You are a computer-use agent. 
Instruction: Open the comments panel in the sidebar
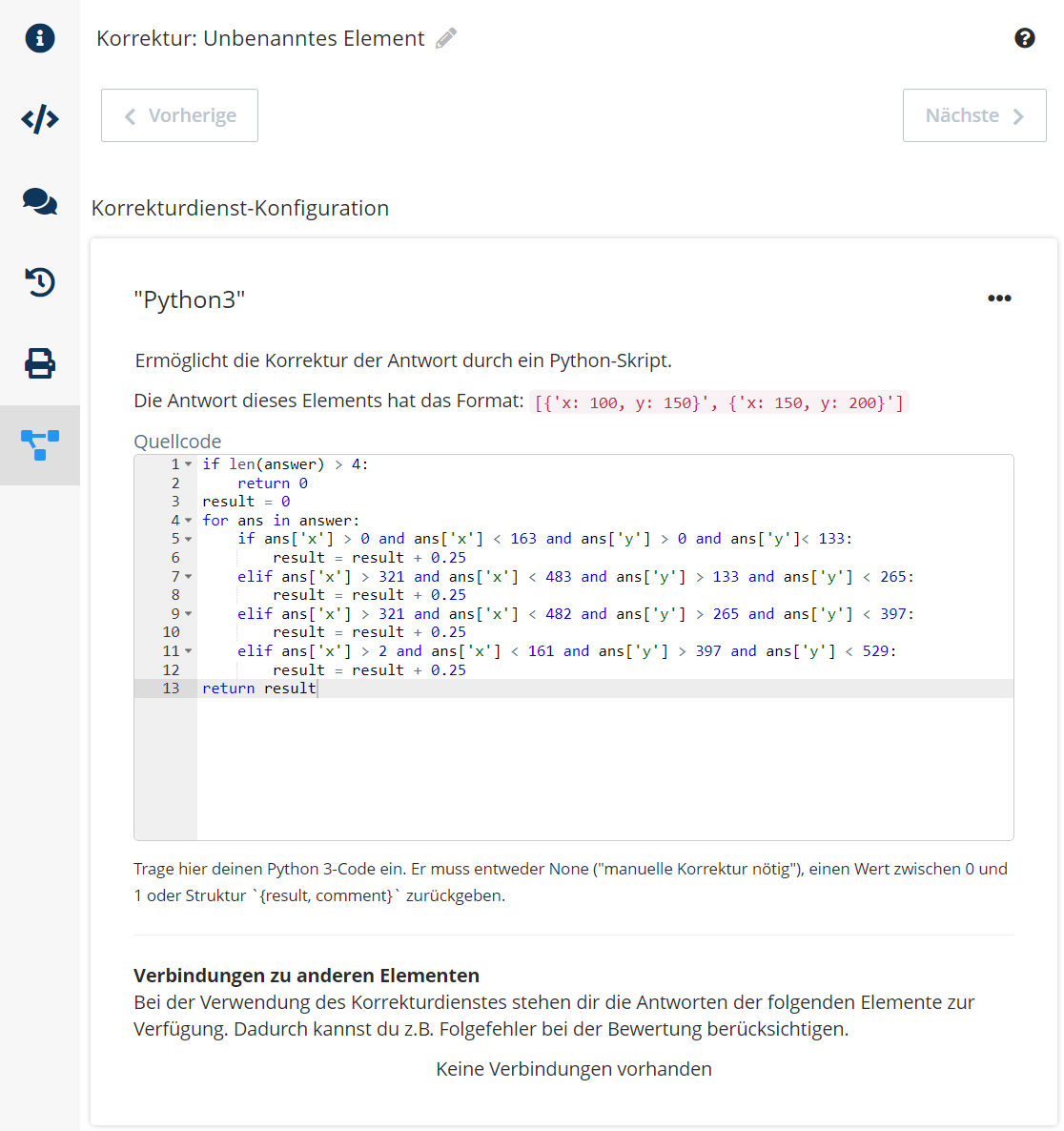[x=40, y=201]
